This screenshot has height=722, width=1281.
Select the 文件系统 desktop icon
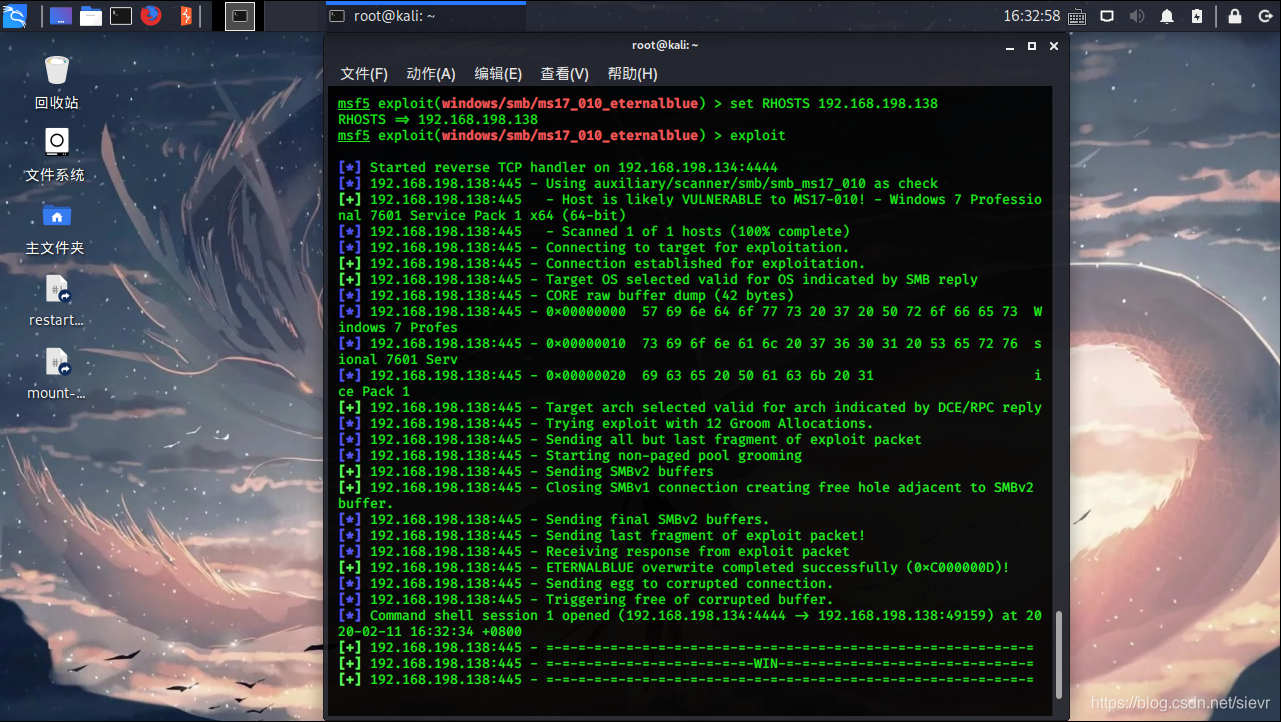(56, 155)
